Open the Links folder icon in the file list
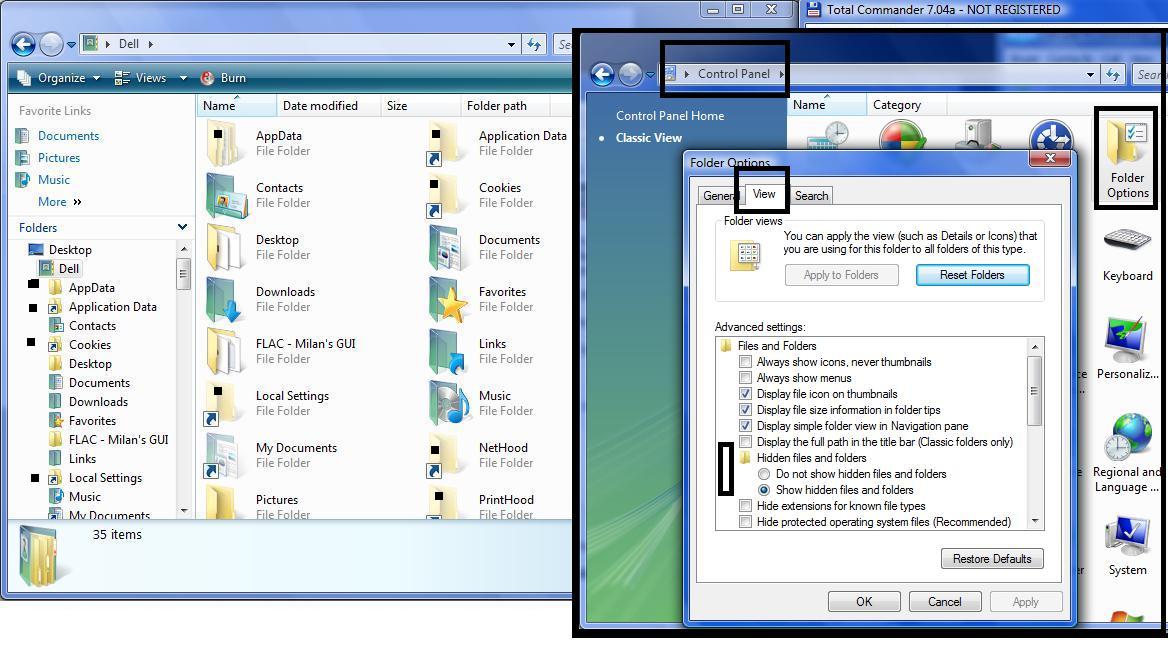Image resolution: width=1168 pixels, height=654 pixels. (x=448, y=352)
